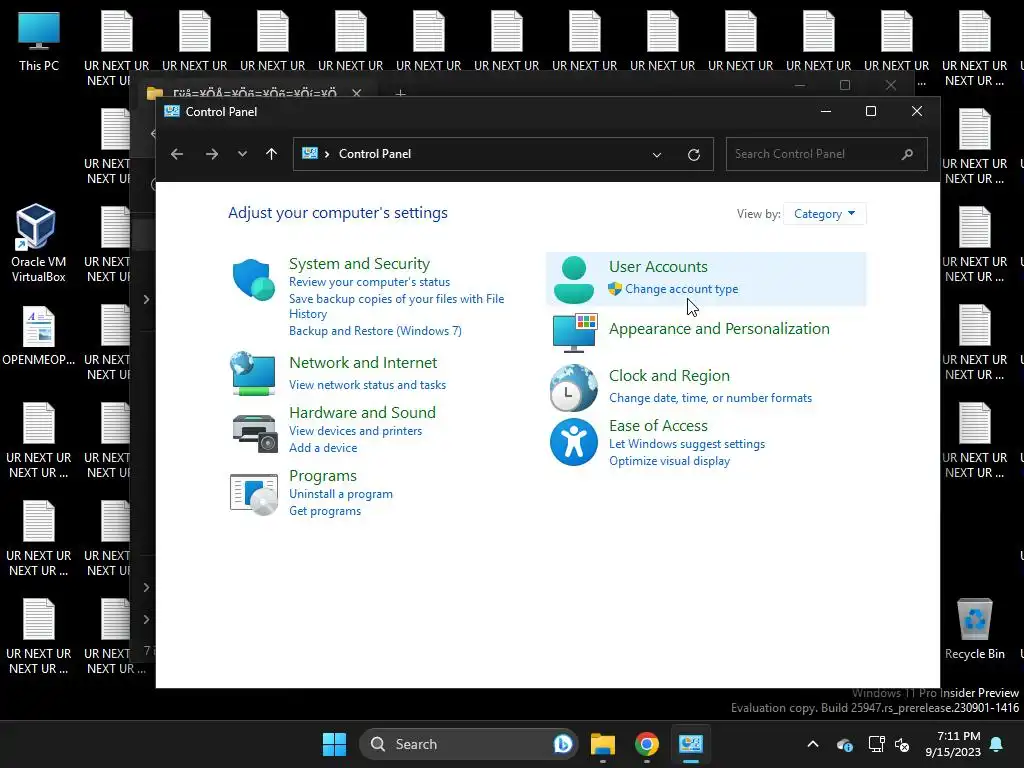Open Clock and Region heading
1024x768 pixels.
[x=669, y=376]
